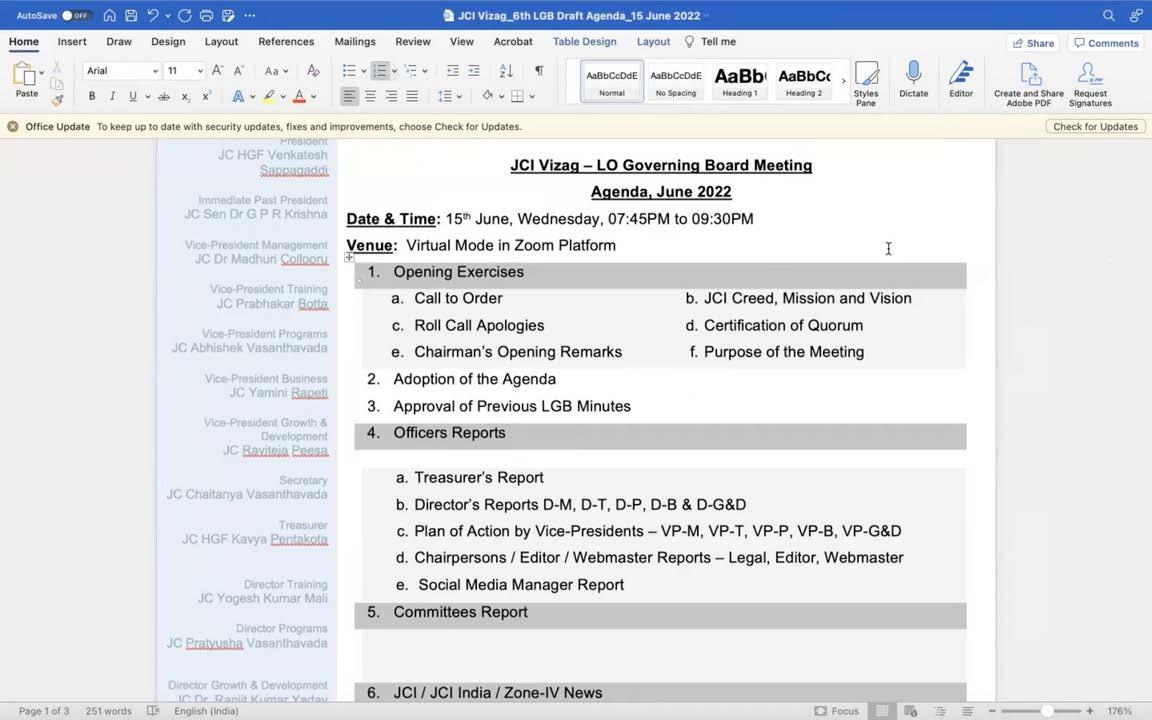Toggle the AutoSave switch
Screen dimensions: 1152x720
[75, 15]
